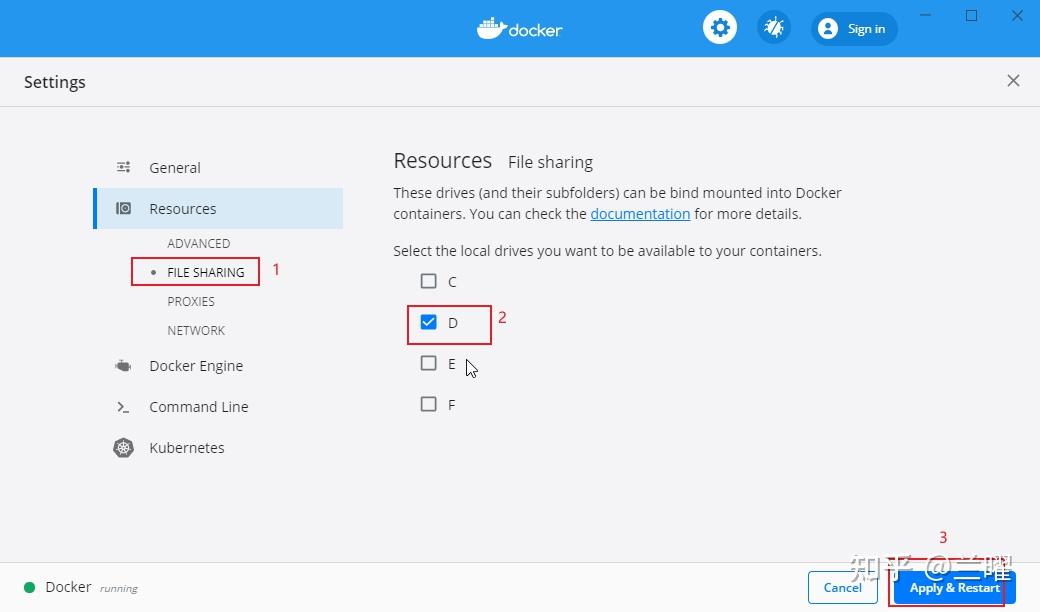Enable sharing for drive C
1040x612 pixels.
(429, 281)
